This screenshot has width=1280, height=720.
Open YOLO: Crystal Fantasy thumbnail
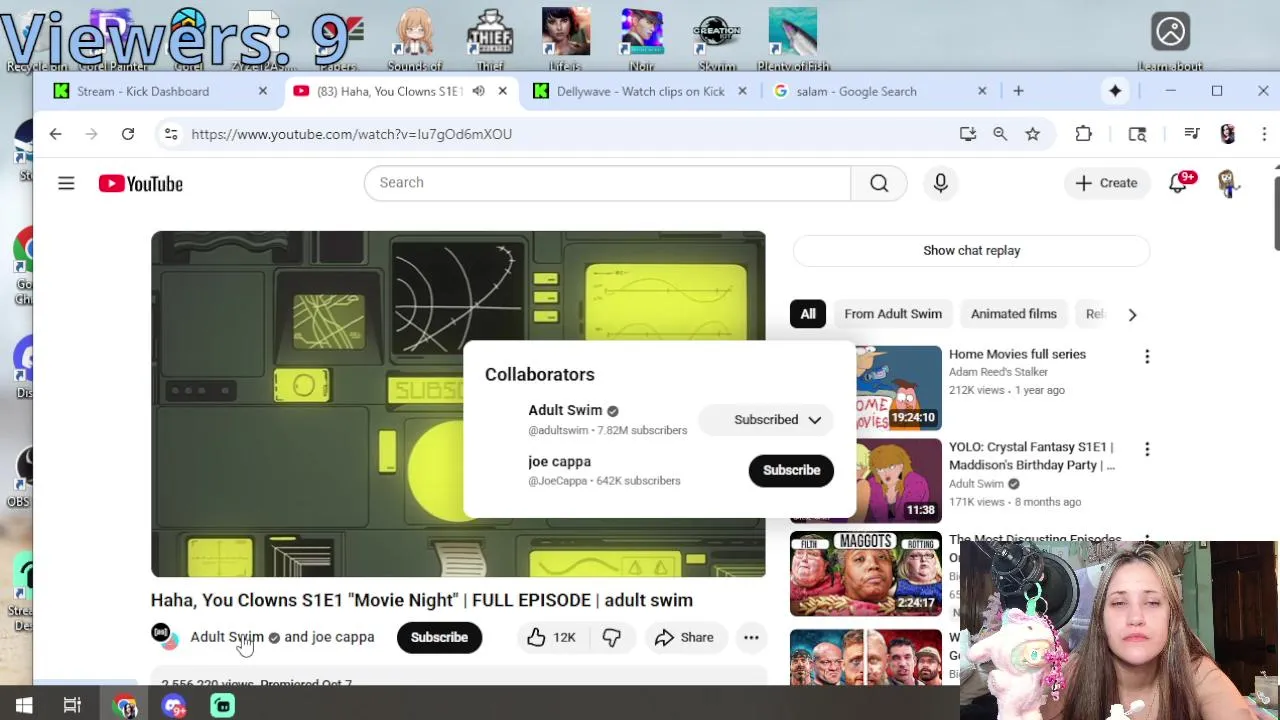click(x=866, y=481)
